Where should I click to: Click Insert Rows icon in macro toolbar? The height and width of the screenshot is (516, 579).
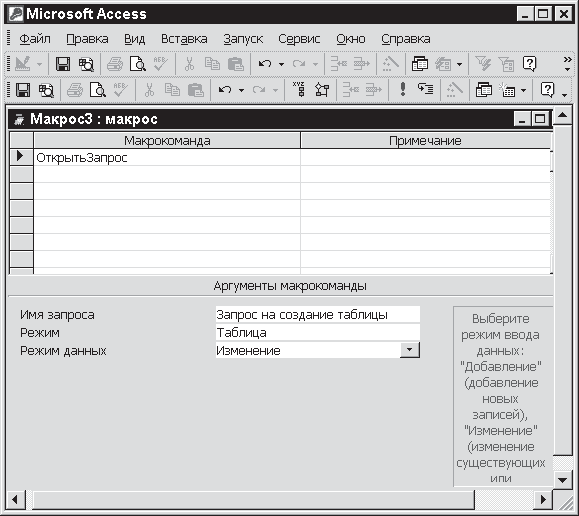point(350,89)
